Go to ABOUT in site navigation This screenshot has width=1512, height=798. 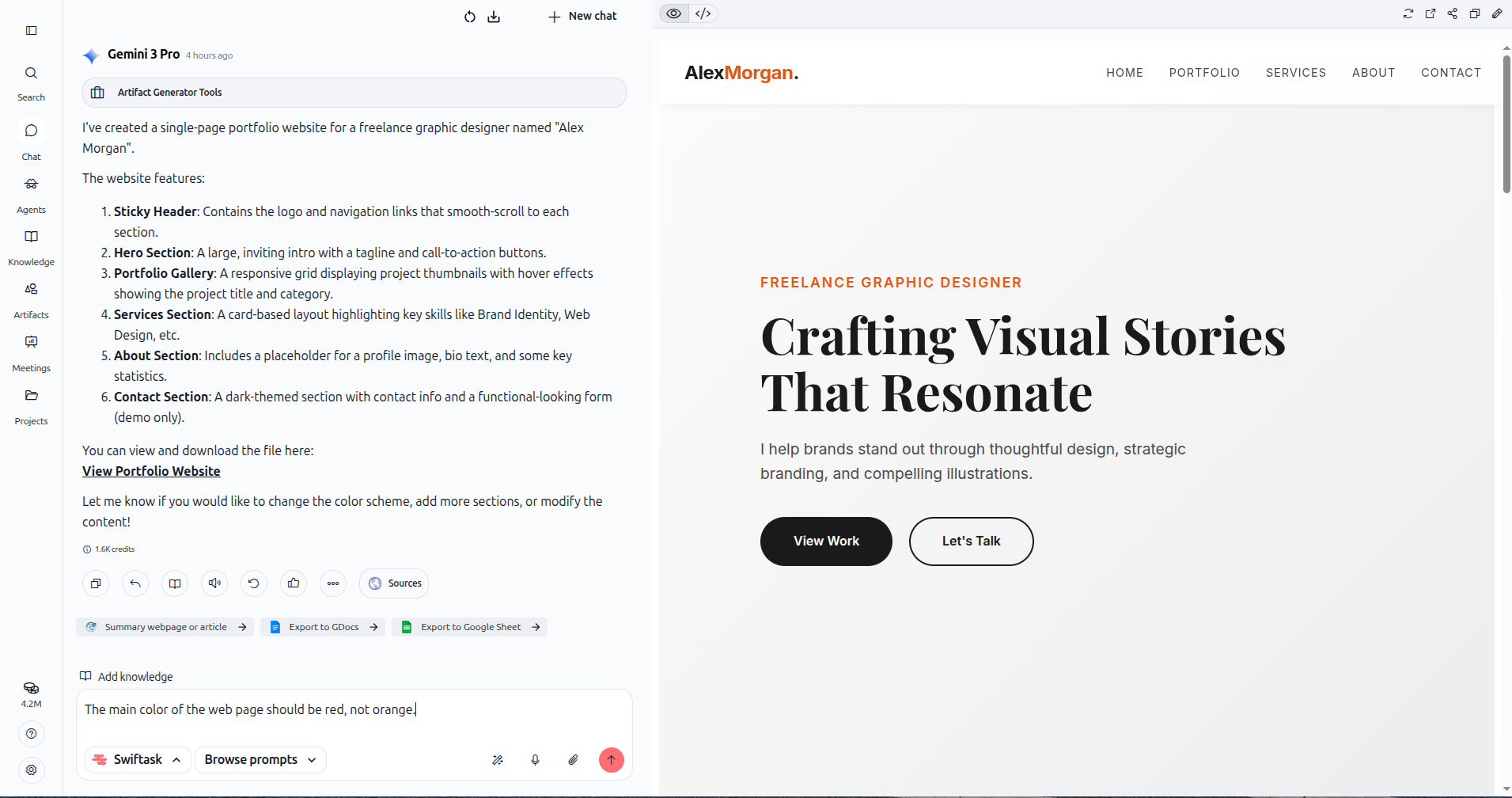tap(1374, 73)
